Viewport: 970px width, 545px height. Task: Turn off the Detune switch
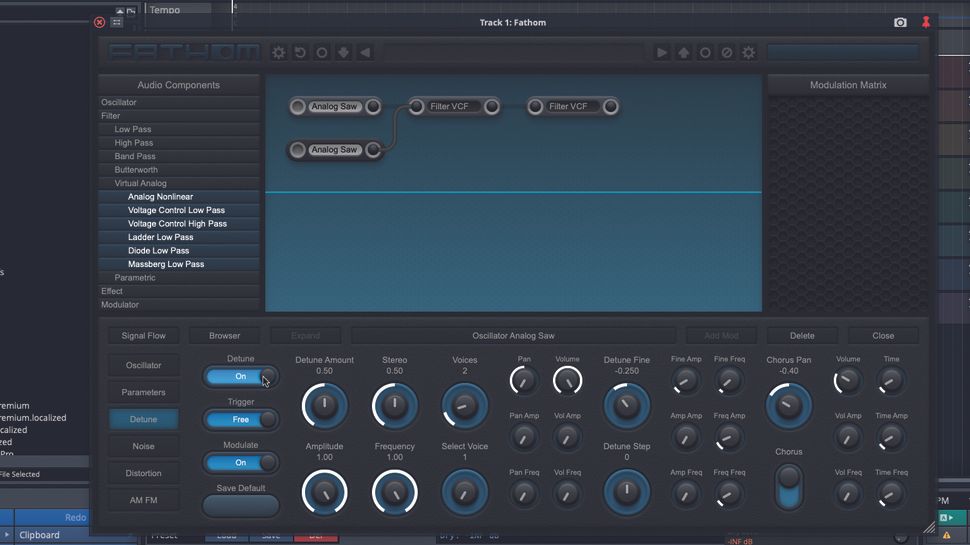click(241, 377)
